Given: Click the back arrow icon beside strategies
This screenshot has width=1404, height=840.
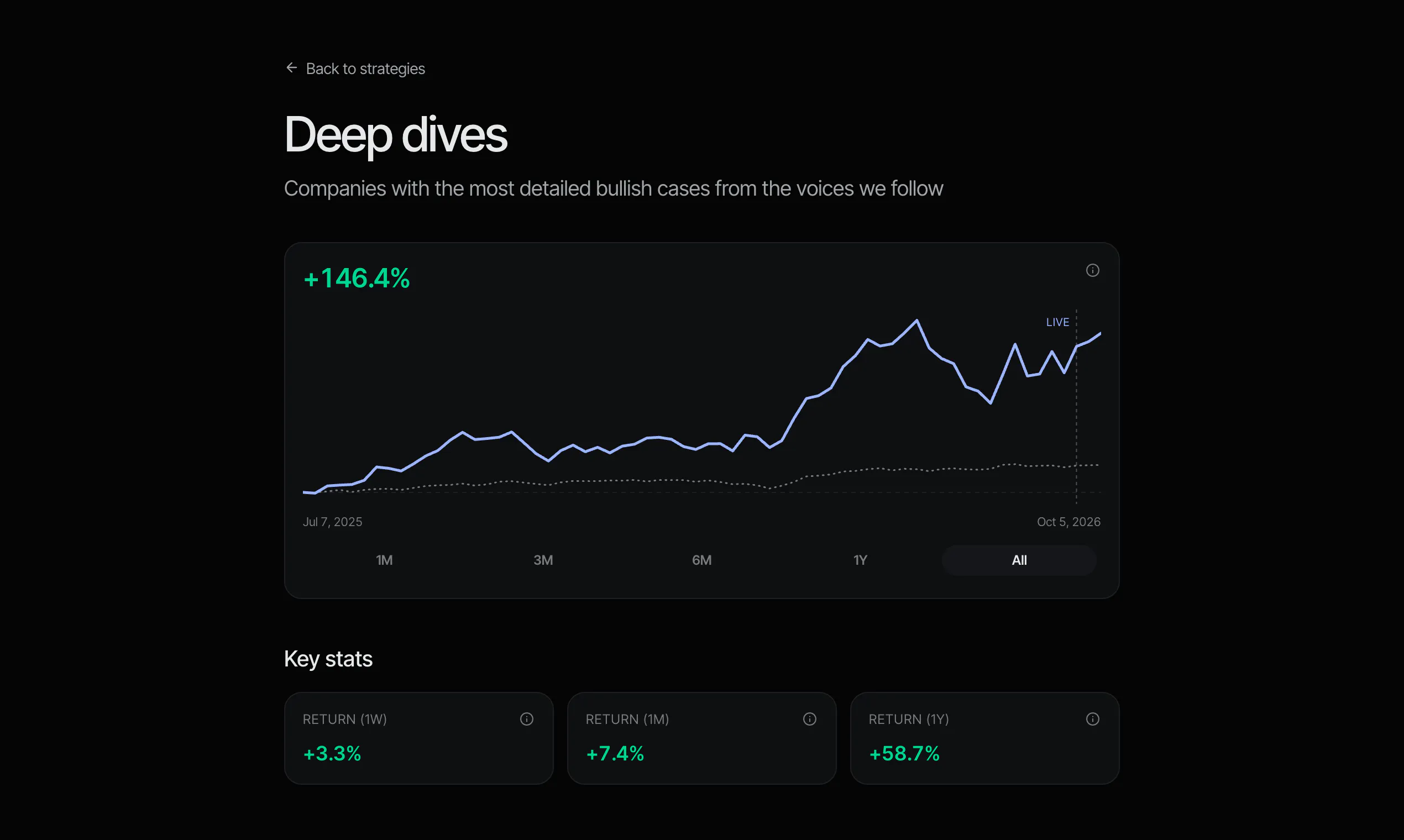Looking at the screenshot, I should tap(291, 68).
